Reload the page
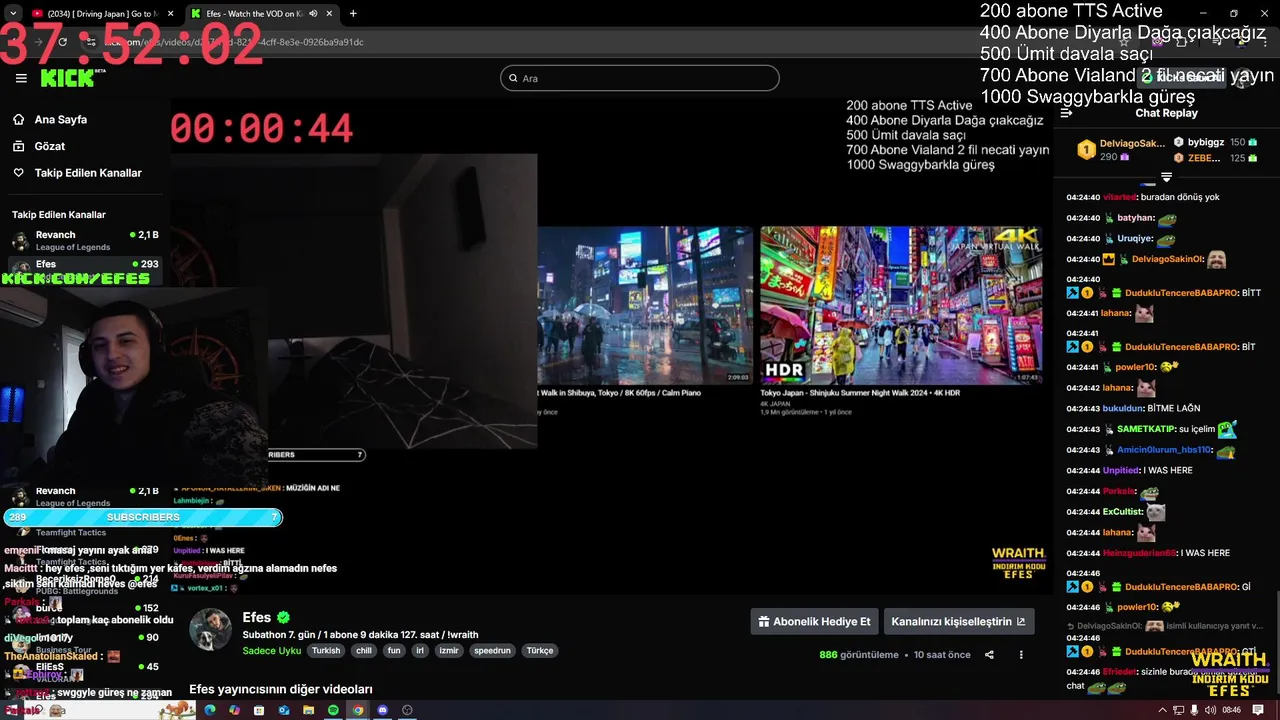 (62, 42)
